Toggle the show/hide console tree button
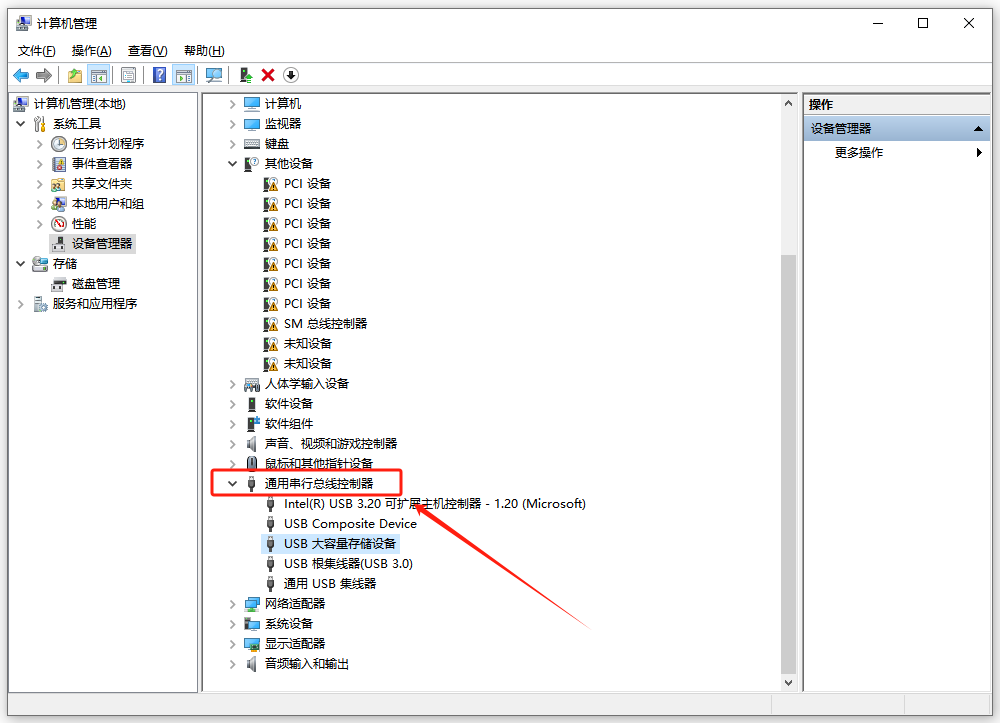Screen dimensions: 1000x723 [98, 75]
